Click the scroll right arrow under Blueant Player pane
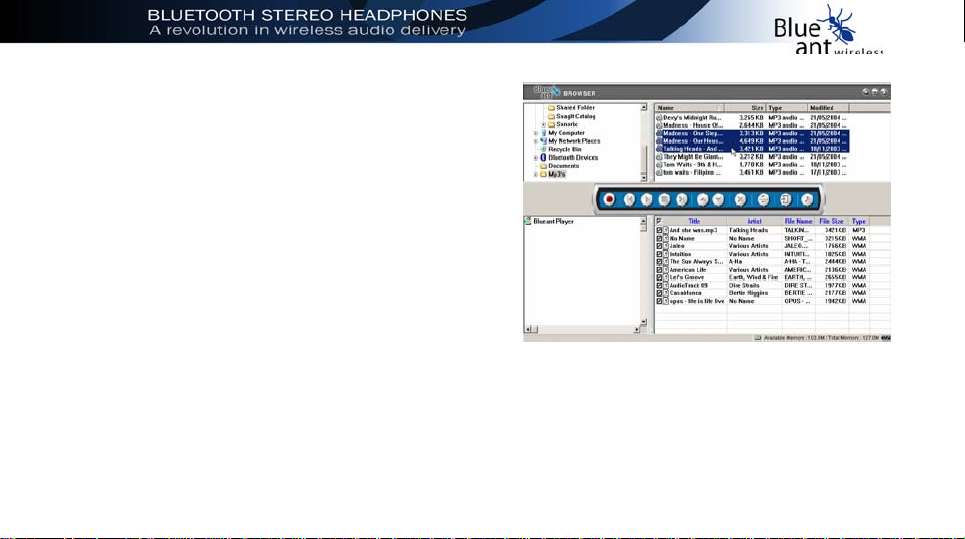The height and width of the screenshot is (539, 965). tap(636, 330)
